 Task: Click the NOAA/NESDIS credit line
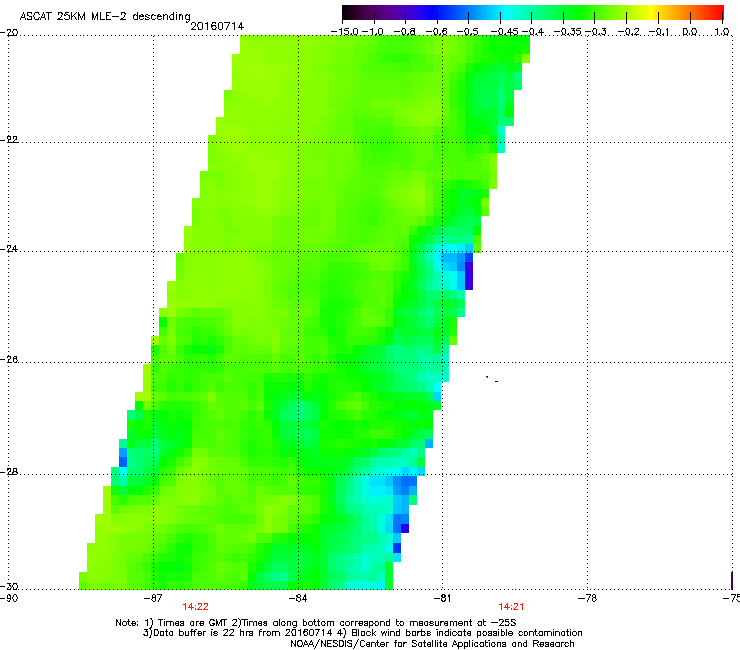tap(432, 644)
